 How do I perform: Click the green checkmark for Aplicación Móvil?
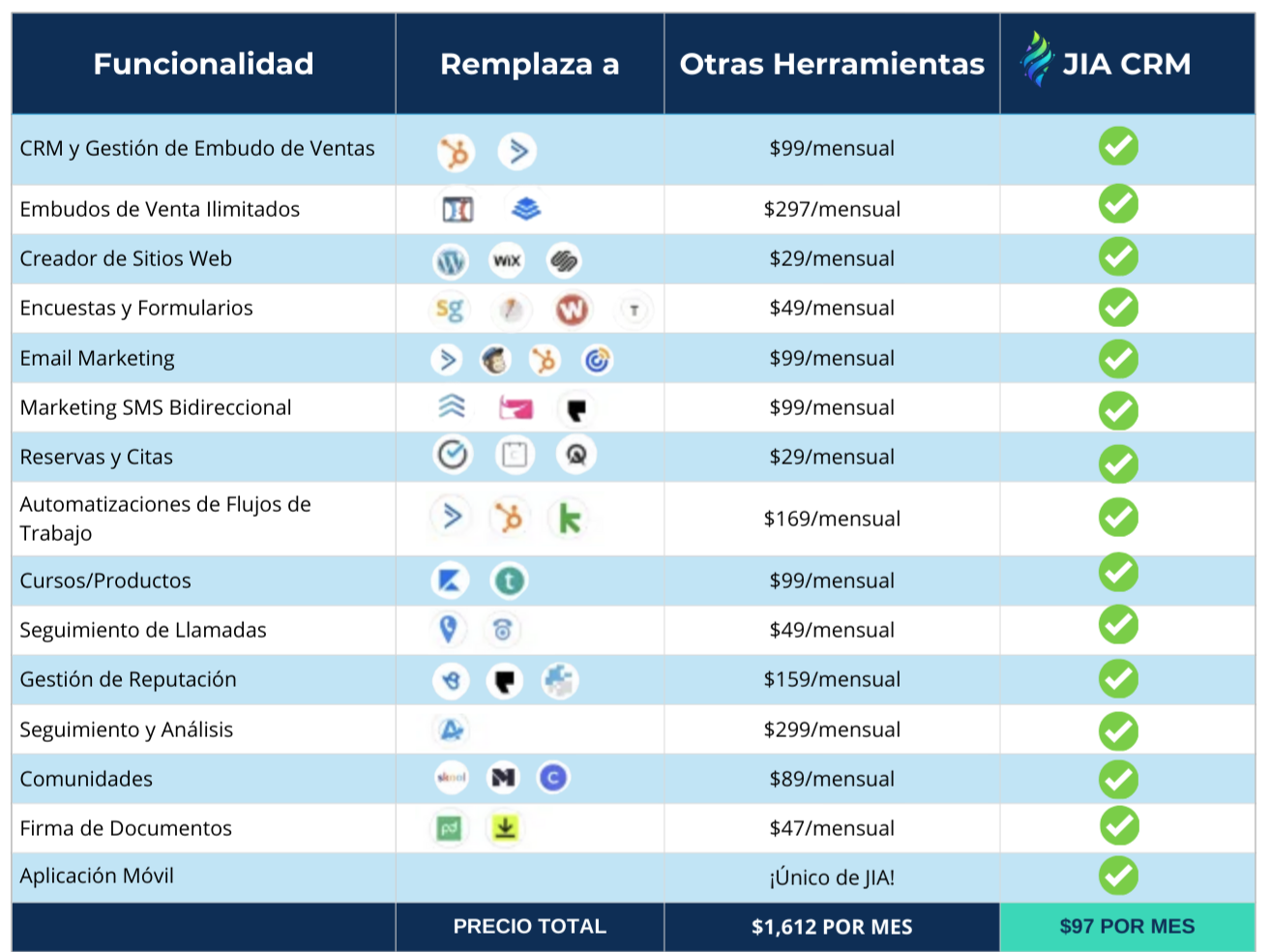coord(1118,877)
